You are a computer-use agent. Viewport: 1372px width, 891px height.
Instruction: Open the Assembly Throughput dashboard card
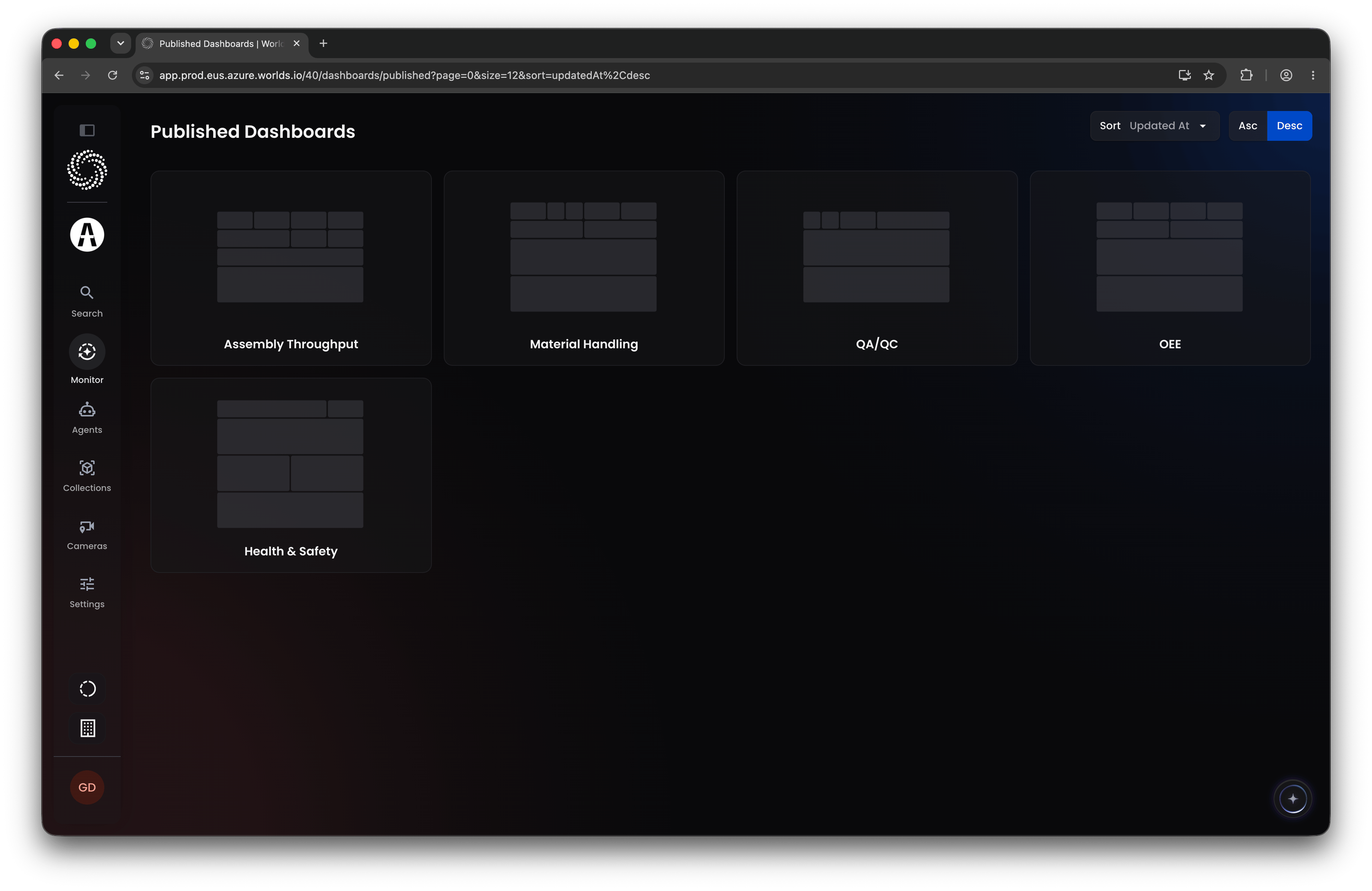(x=291, y=268)
